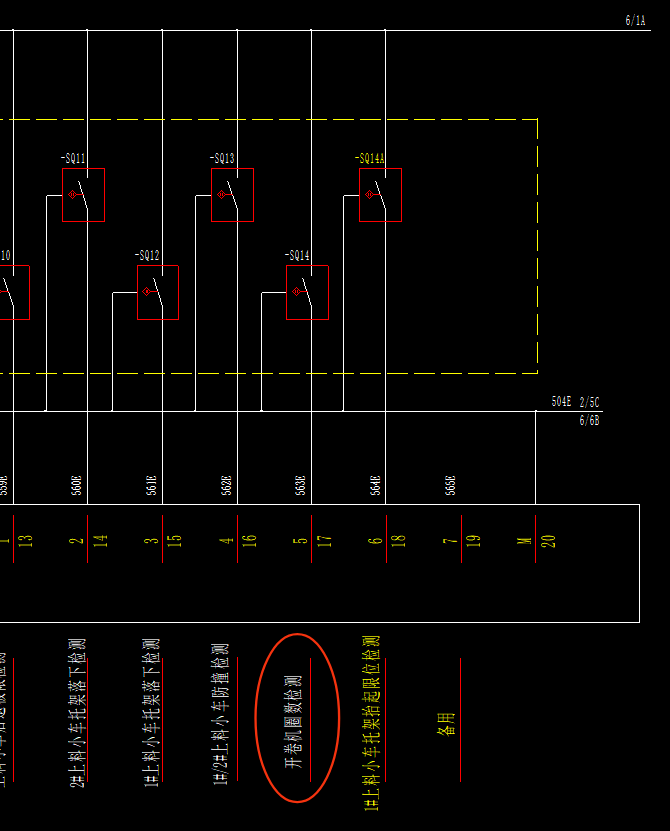
Task: Select the 开卷机圈数检测 label
Action: (293, 722)
